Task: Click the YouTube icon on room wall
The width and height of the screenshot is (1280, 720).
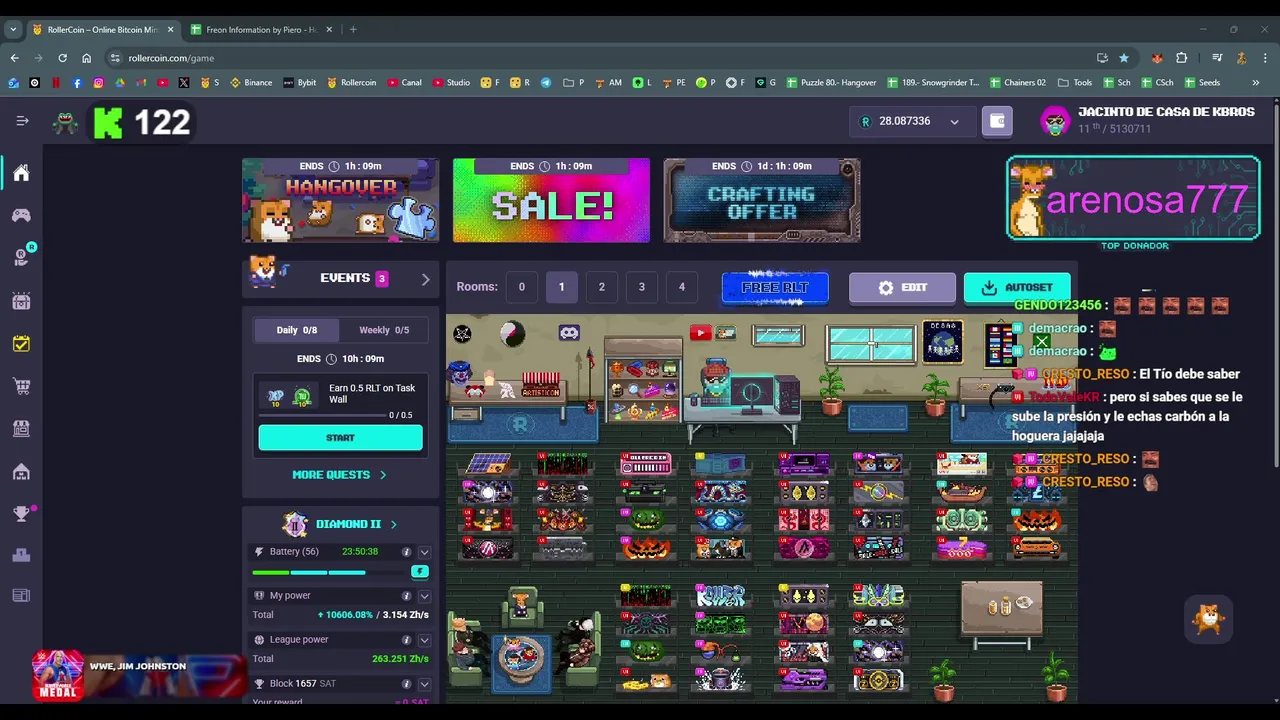Action: click(x=700, y=333)
